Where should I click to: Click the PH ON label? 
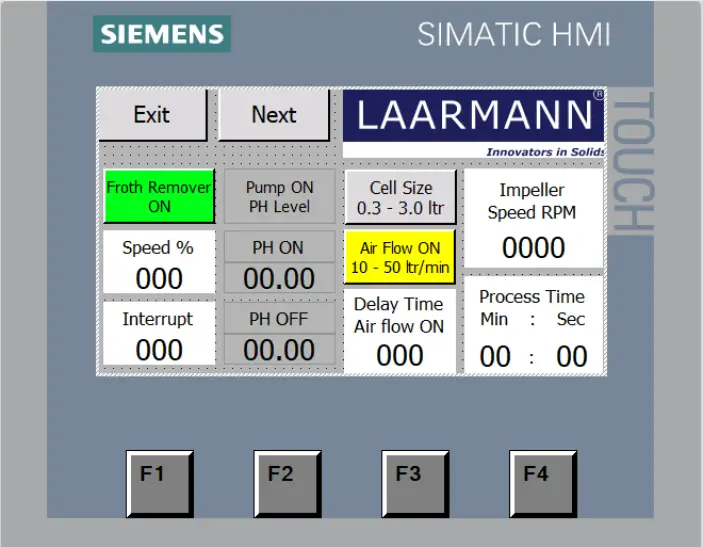click(278, 247)
